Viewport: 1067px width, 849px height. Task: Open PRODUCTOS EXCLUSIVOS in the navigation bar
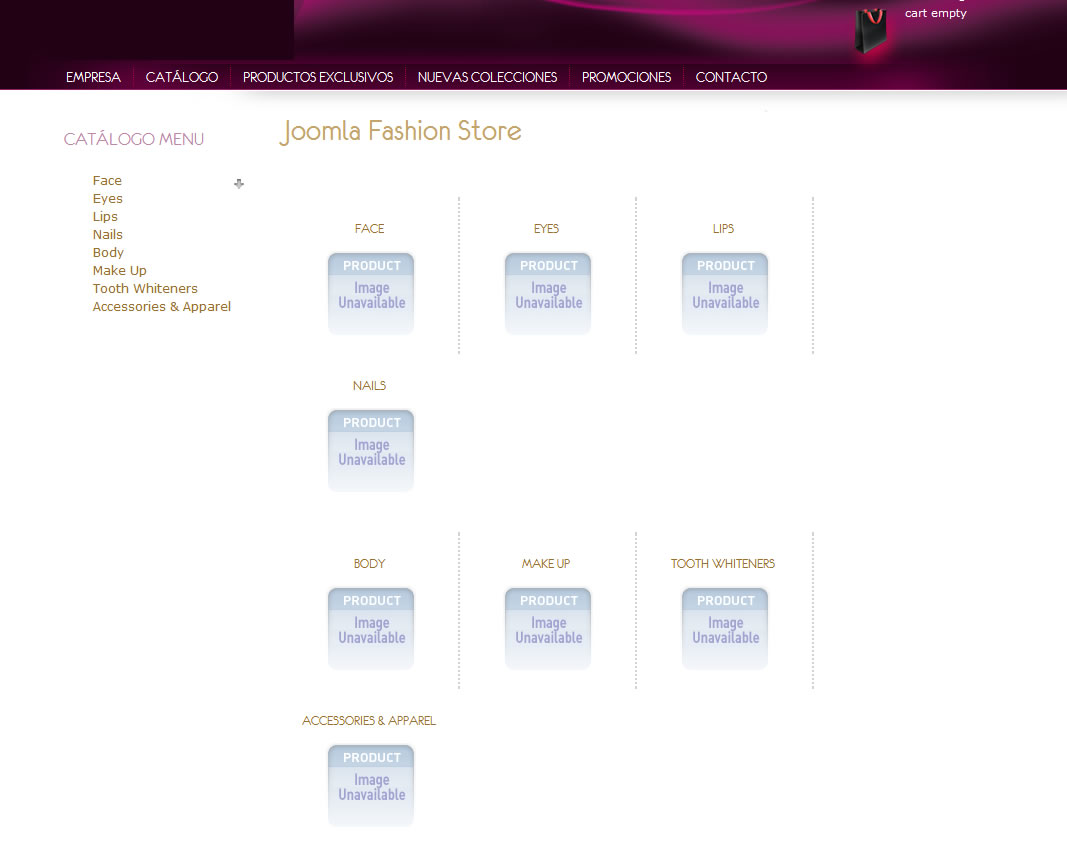point(318,77)
